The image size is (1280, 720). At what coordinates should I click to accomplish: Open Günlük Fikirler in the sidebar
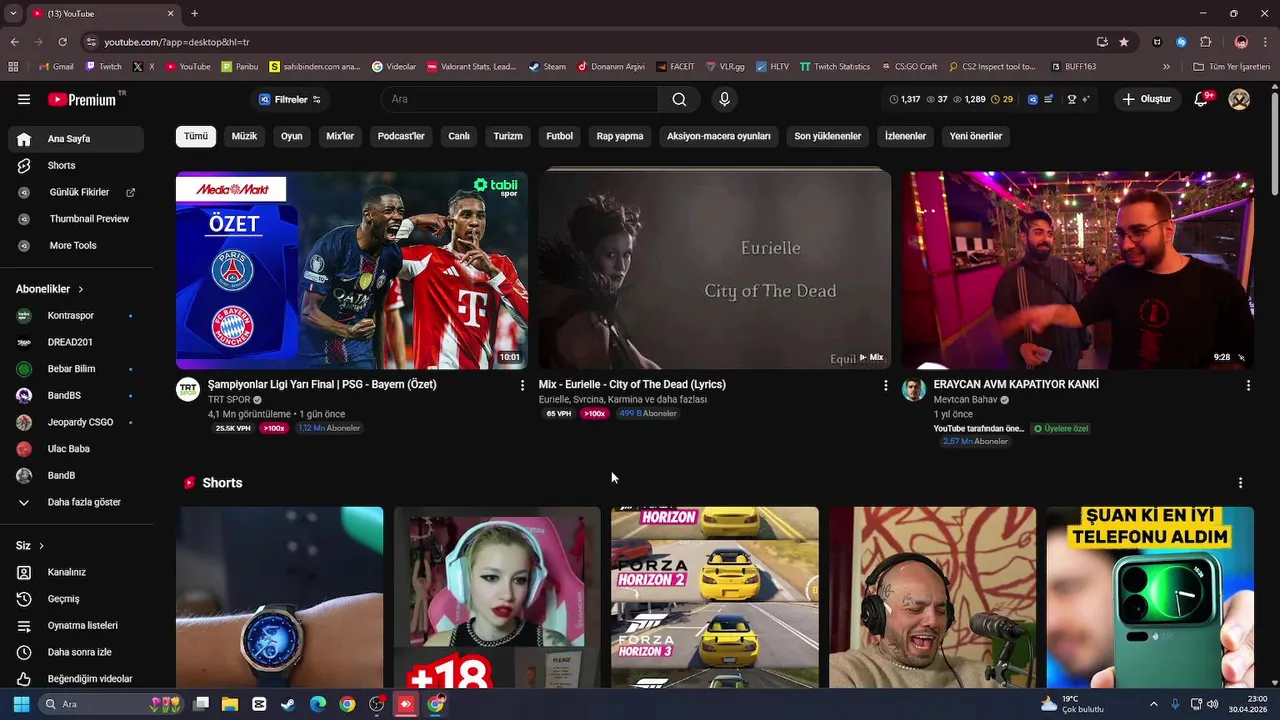coord(76,192)
